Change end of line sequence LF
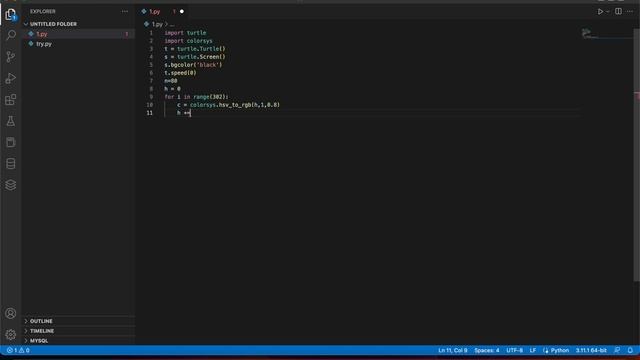The height and width of the screenshot is (360, 640). 533,350
